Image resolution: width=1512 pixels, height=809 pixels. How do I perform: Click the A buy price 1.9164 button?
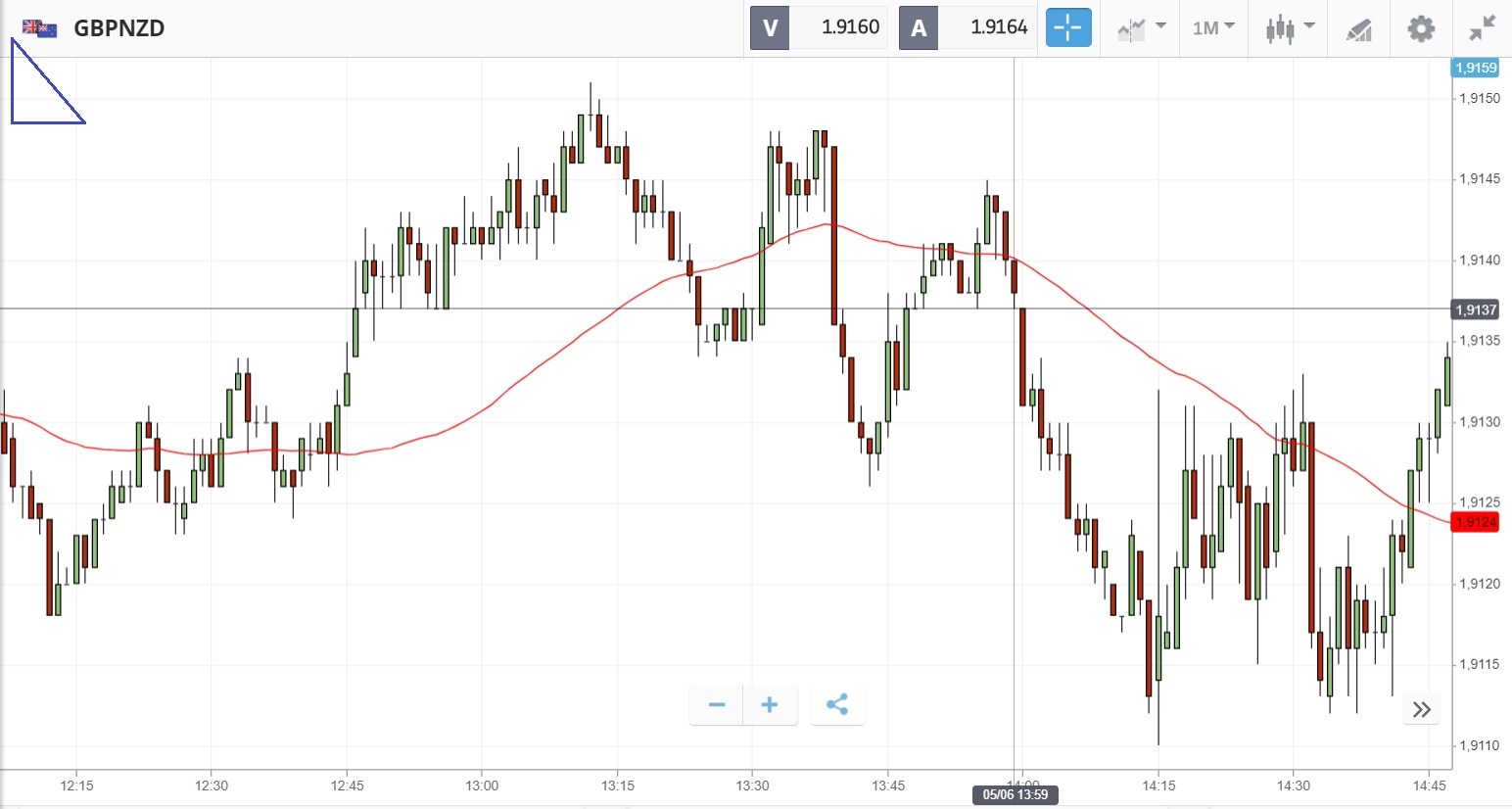(x=967, y=27)
